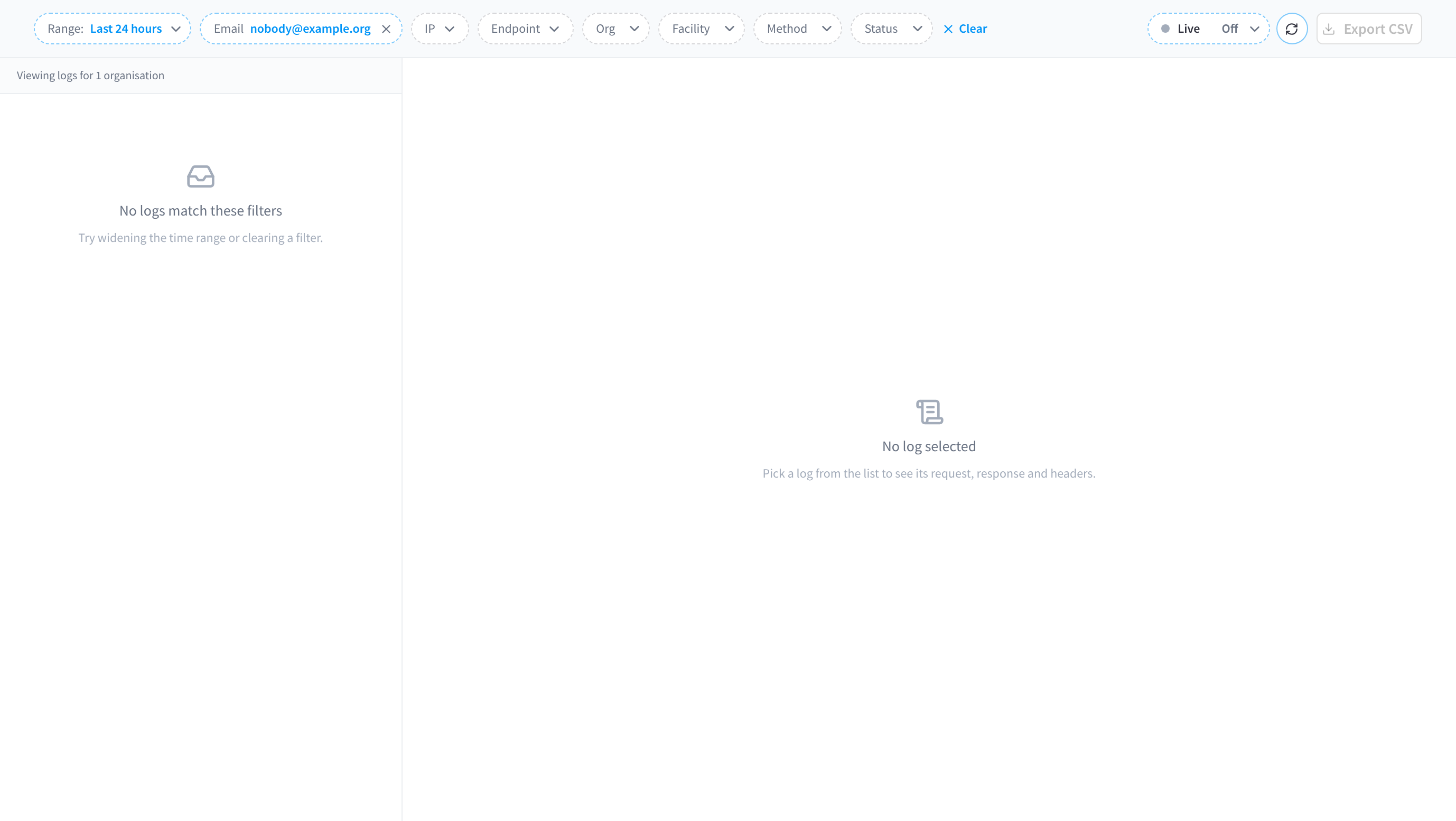Remove the Email nobody@example.org filter
Image resolution: width=1456 pixels, height=821 pixels.
(x=386, y=29)
